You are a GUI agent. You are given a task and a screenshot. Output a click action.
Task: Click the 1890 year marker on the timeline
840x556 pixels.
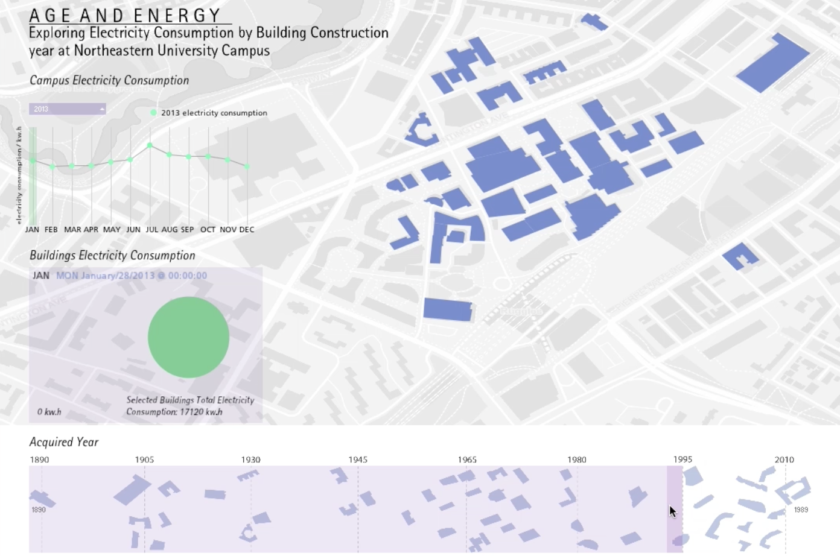[x=40, y=460]
